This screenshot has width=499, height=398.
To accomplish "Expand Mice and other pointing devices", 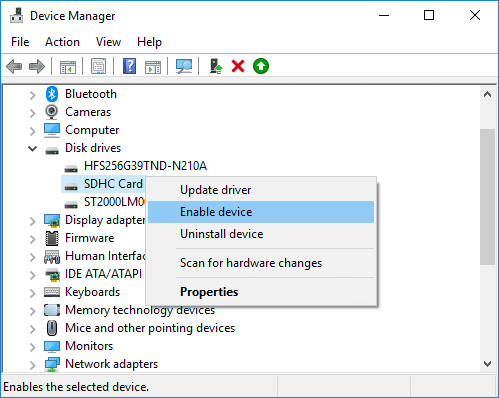I will coord(32,329).
